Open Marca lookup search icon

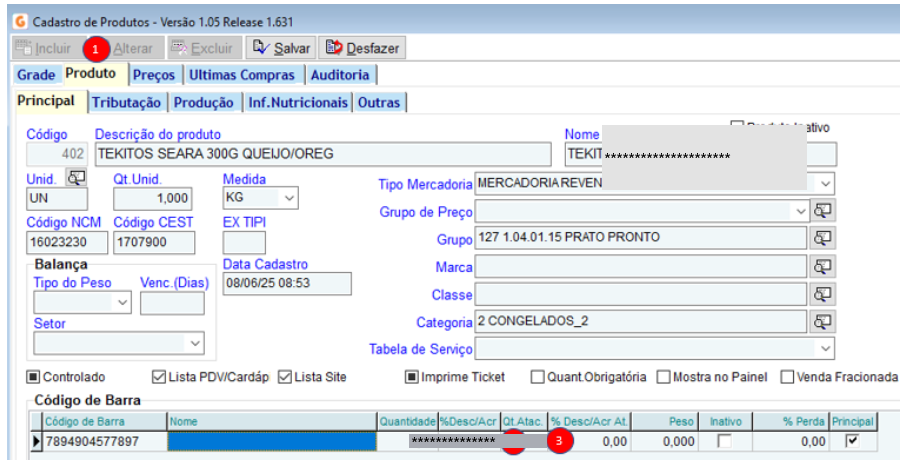pos(823,266)
